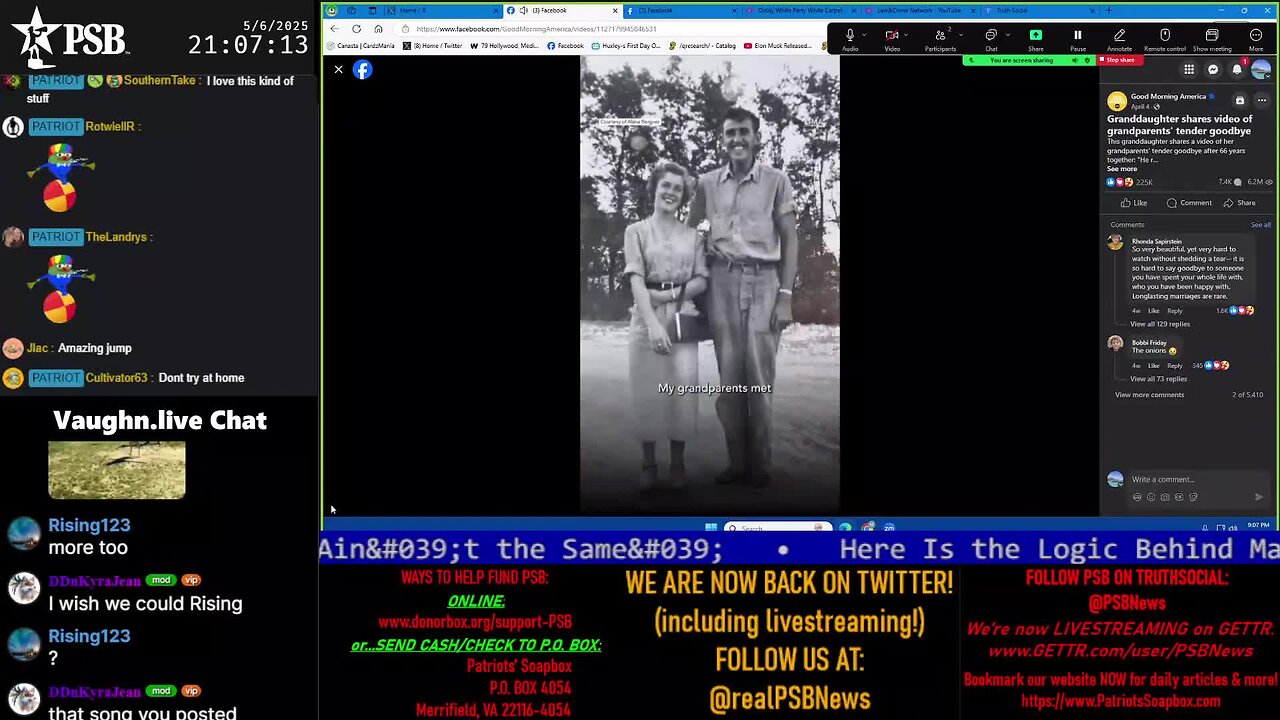
Task: Click the Comment button under the post
Action: click(1189, 203)
